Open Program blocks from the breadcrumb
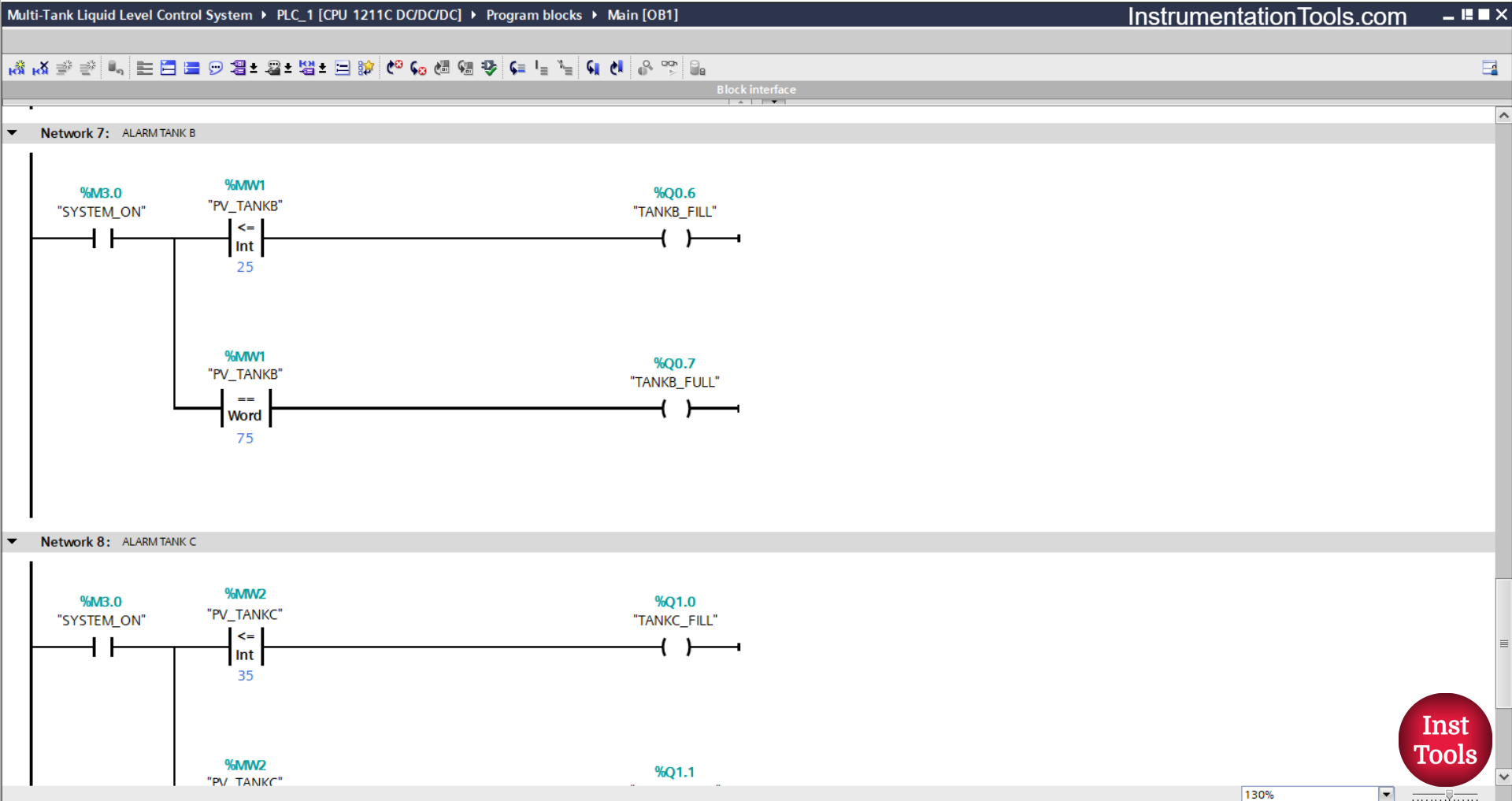Screen dimensions: 1512x801 [x=534, y=14]
